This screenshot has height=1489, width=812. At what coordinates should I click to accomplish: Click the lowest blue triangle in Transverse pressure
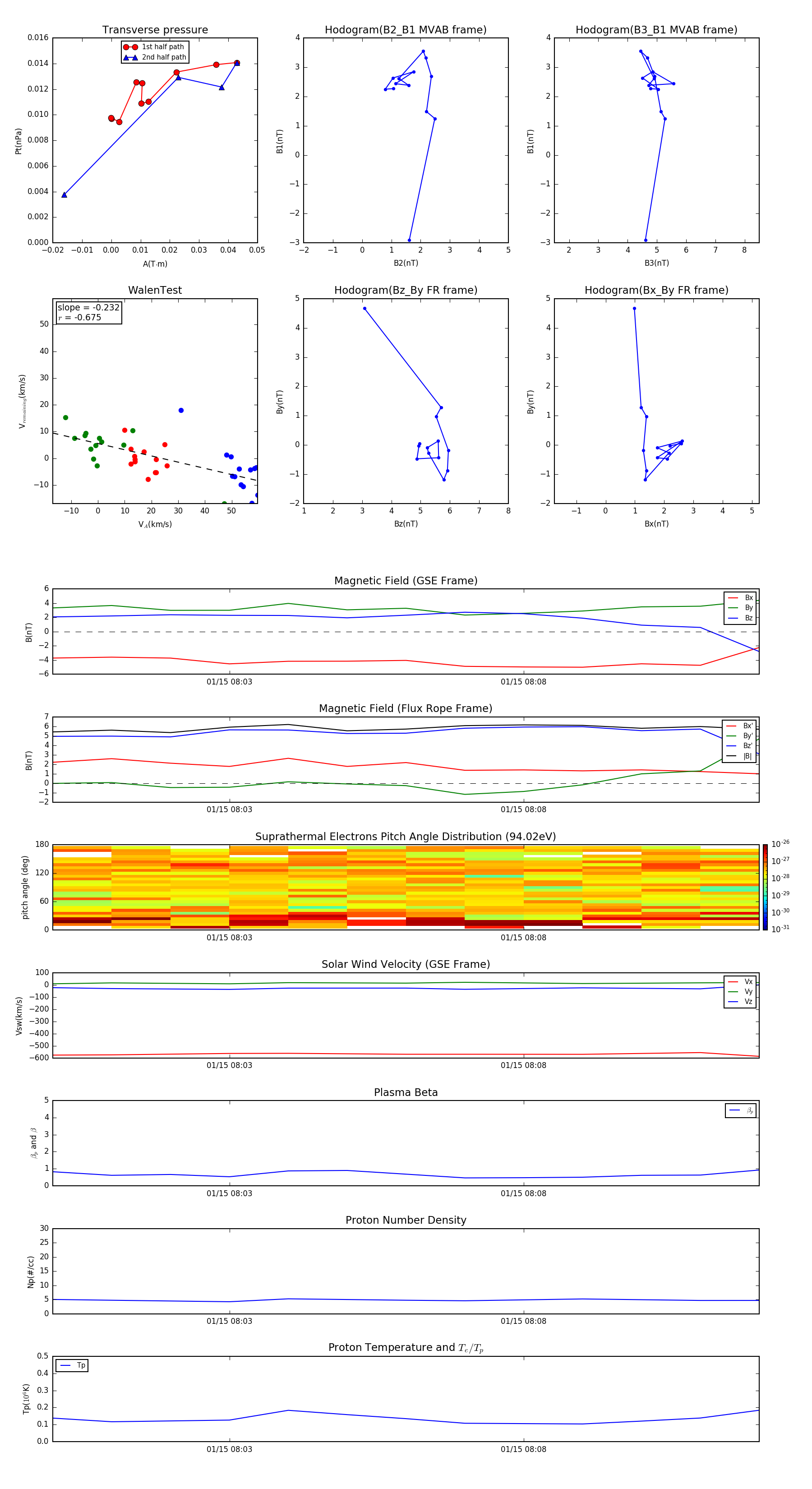64,195
